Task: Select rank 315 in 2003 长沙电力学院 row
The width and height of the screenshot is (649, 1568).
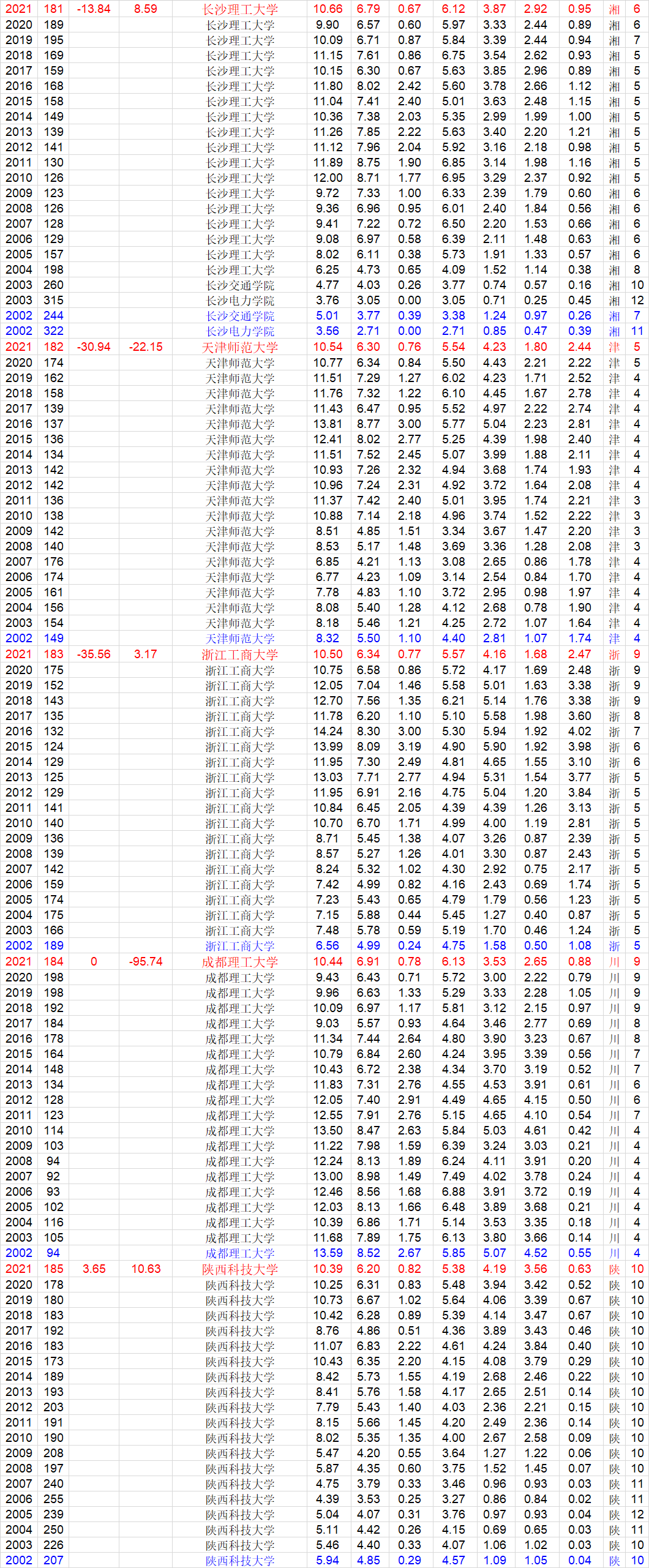Action: coord(53,301)
